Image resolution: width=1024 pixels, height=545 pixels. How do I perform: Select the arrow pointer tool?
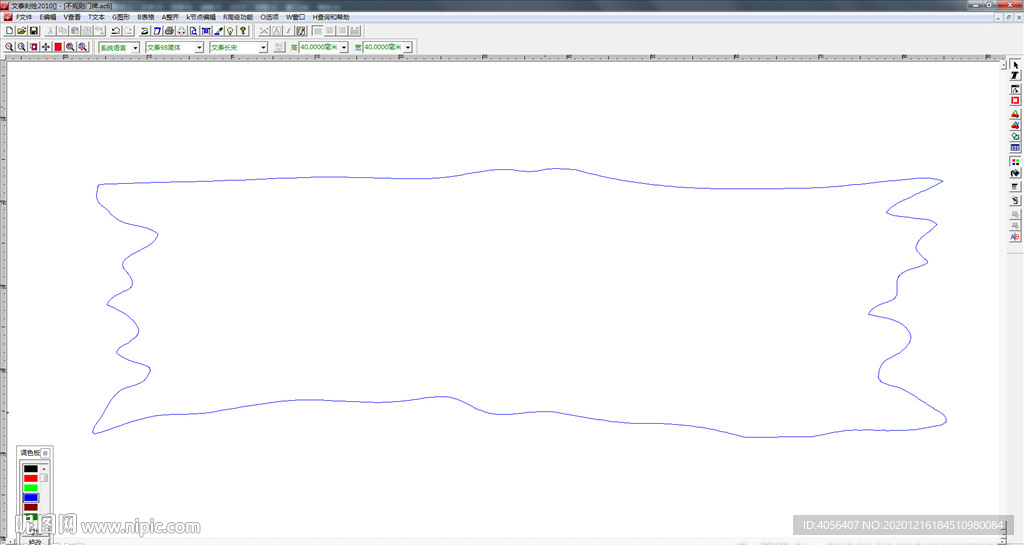coord(1015,64)
